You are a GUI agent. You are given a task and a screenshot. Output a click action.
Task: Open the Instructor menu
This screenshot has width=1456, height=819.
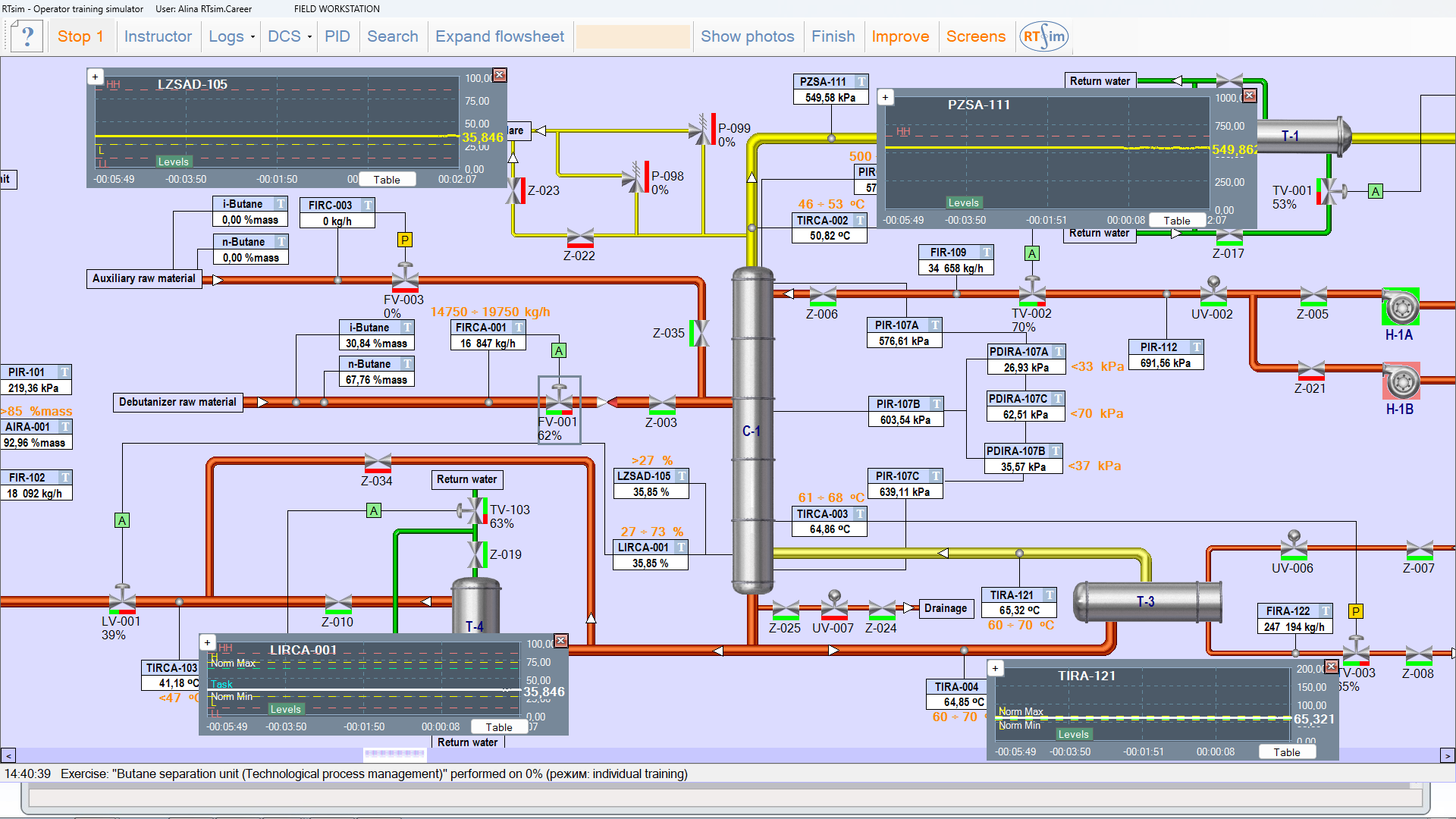(x=158, y=36)
